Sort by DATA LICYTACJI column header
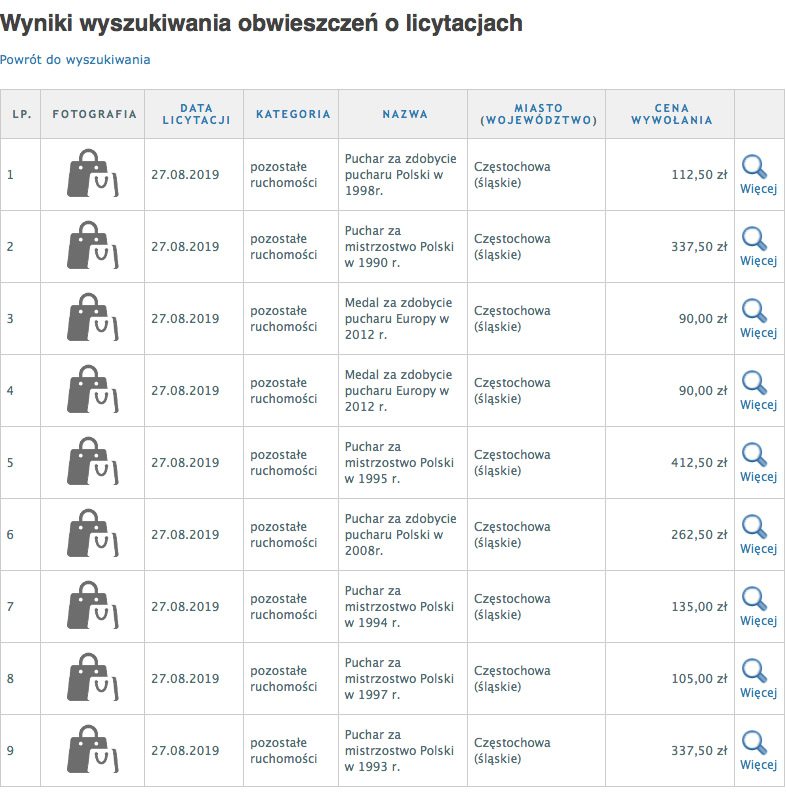Viewport: 786px width, 803px height. coord(196,114)
